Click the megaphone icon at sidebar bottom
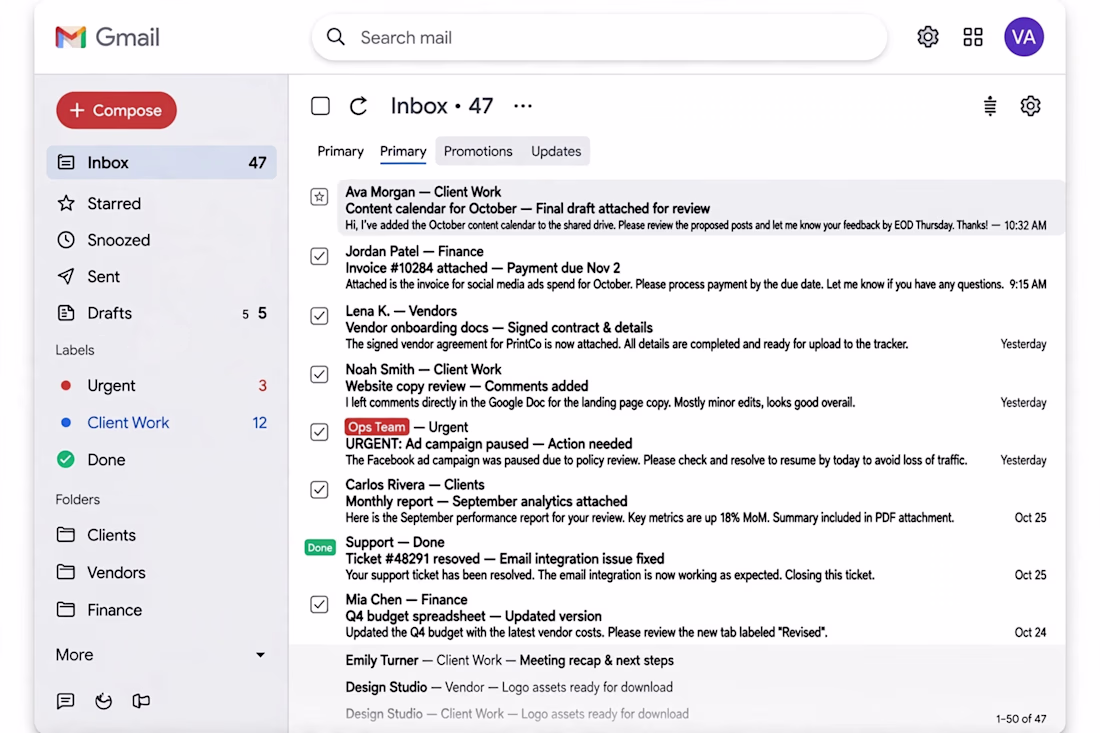Image resolution: width=1100 pixels, height=733 pixels. [x=141, y=701]
